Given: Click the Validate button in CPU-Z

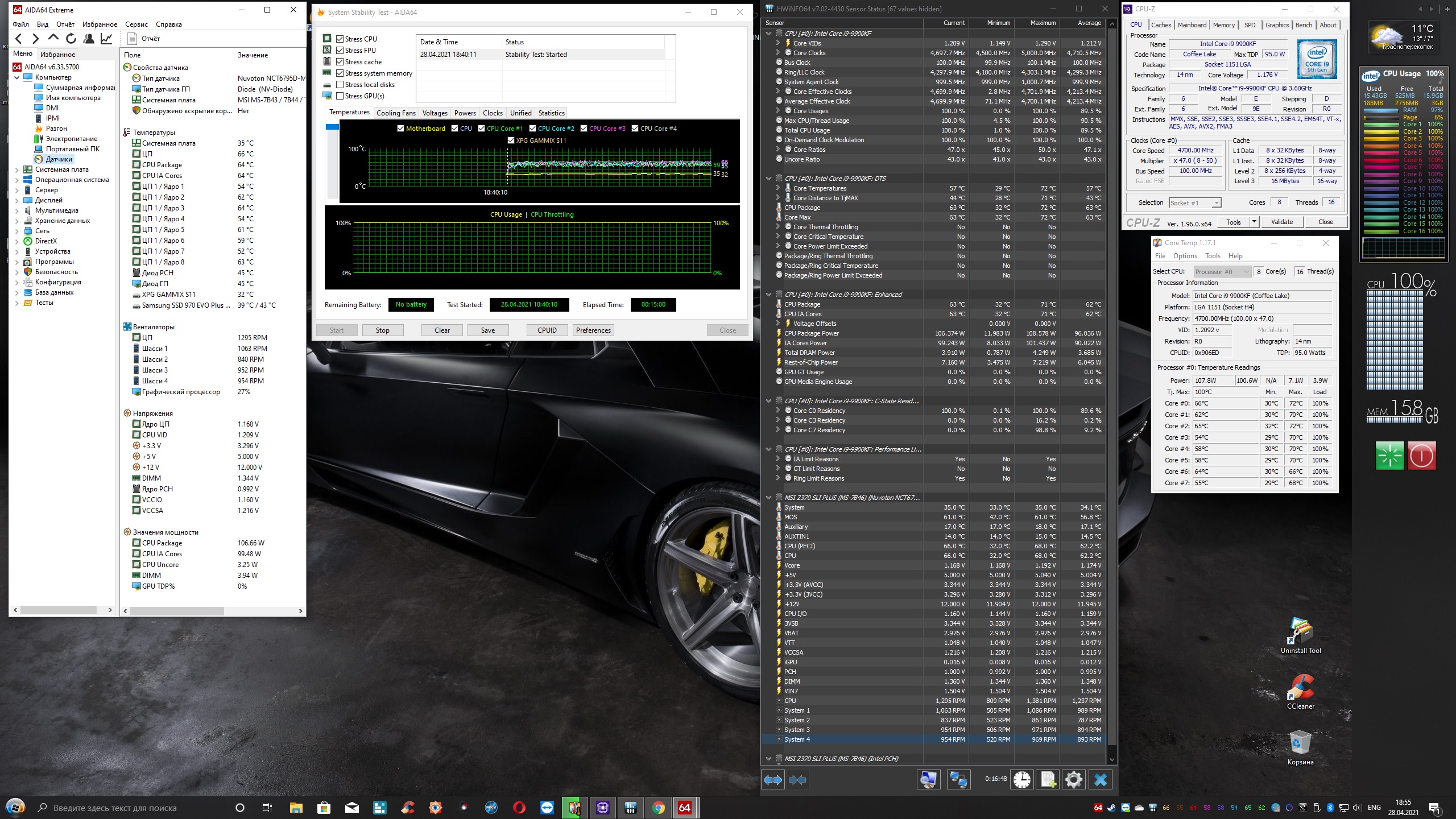Looking at the screenshot, I should 1281,222.
